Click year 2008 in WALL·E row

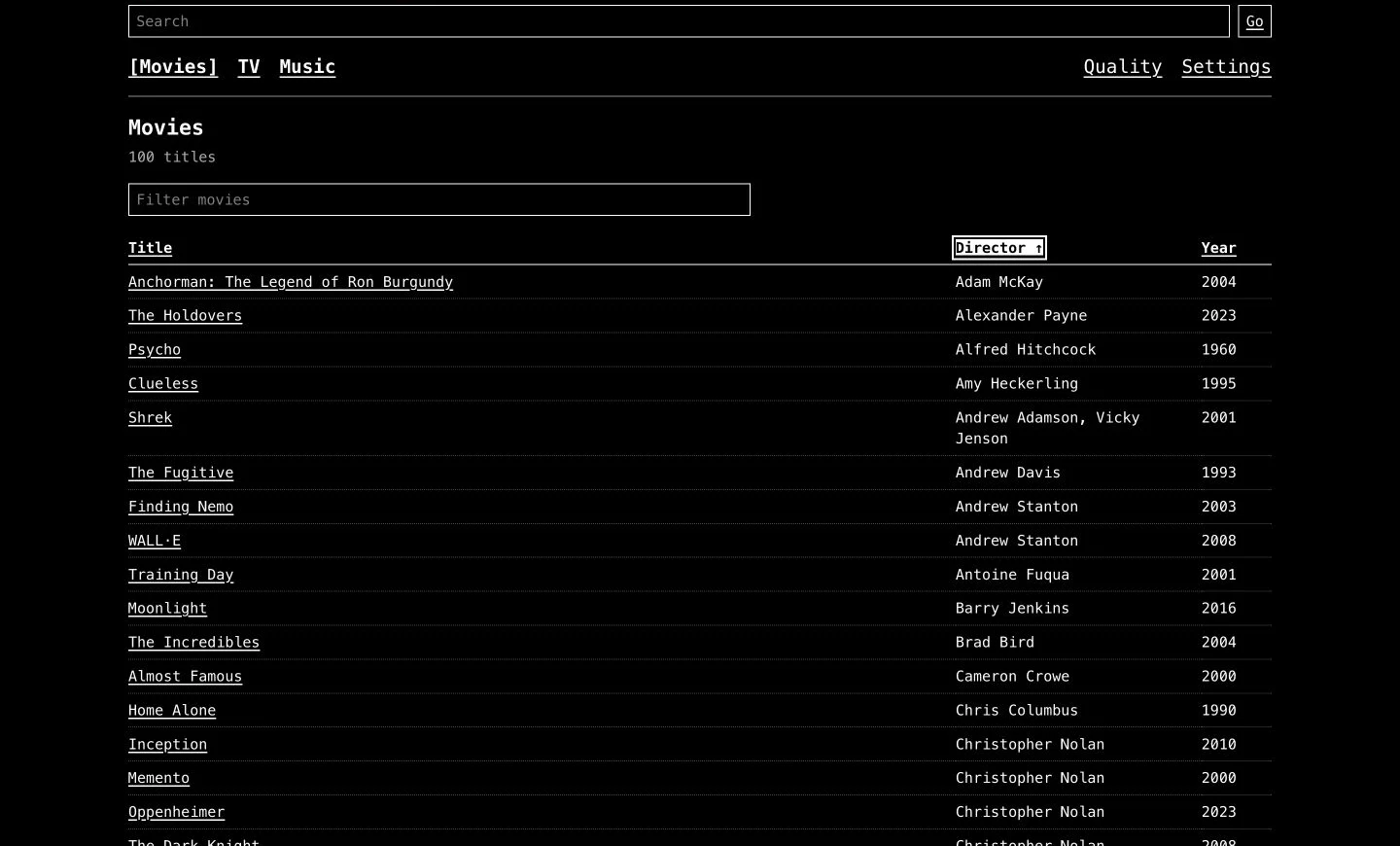(x=1218, y=541)
